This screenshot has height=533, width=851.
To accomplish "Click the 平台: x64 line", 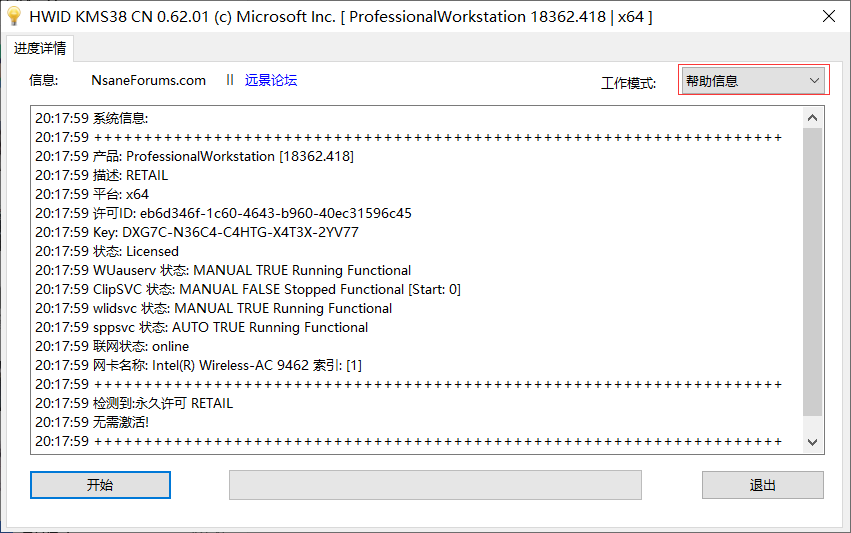I will pos(92,194).
